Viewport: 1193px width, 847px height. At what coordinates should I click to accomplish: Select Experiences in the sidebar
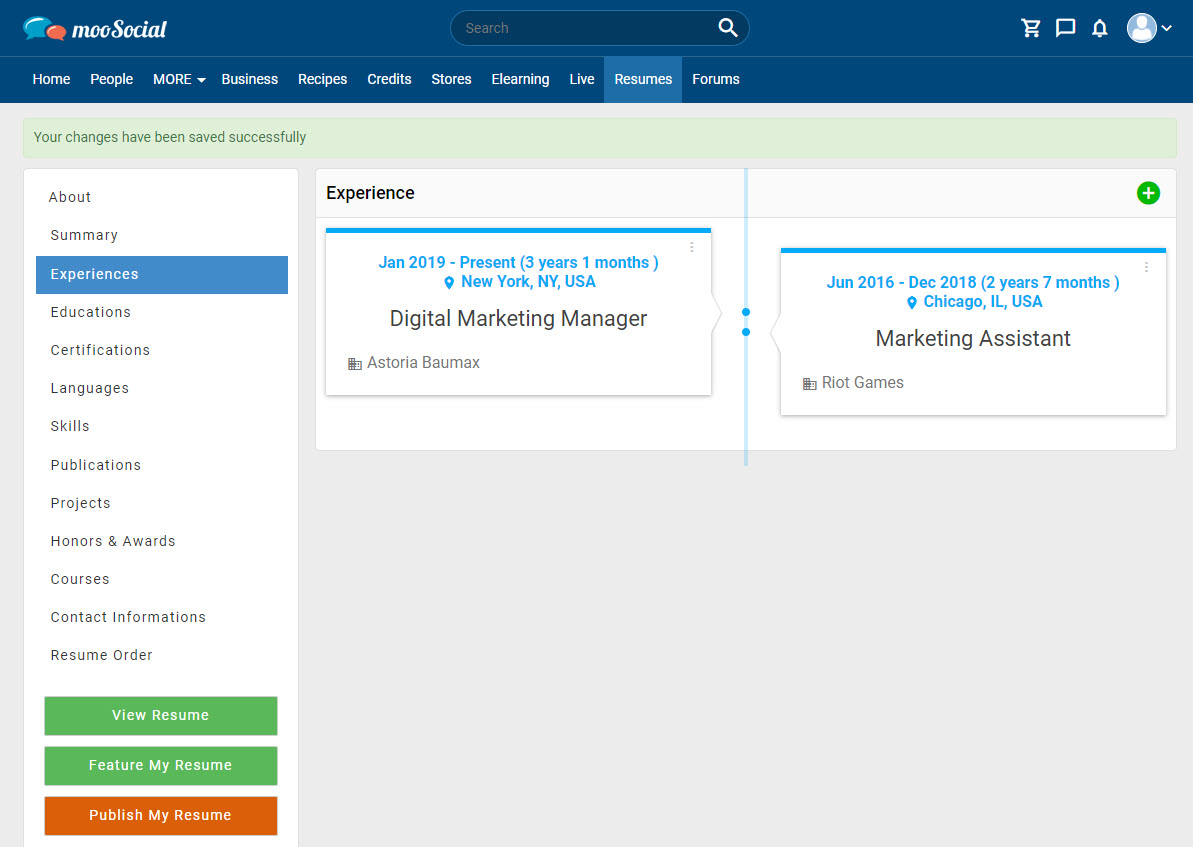(x=162, y=274)
